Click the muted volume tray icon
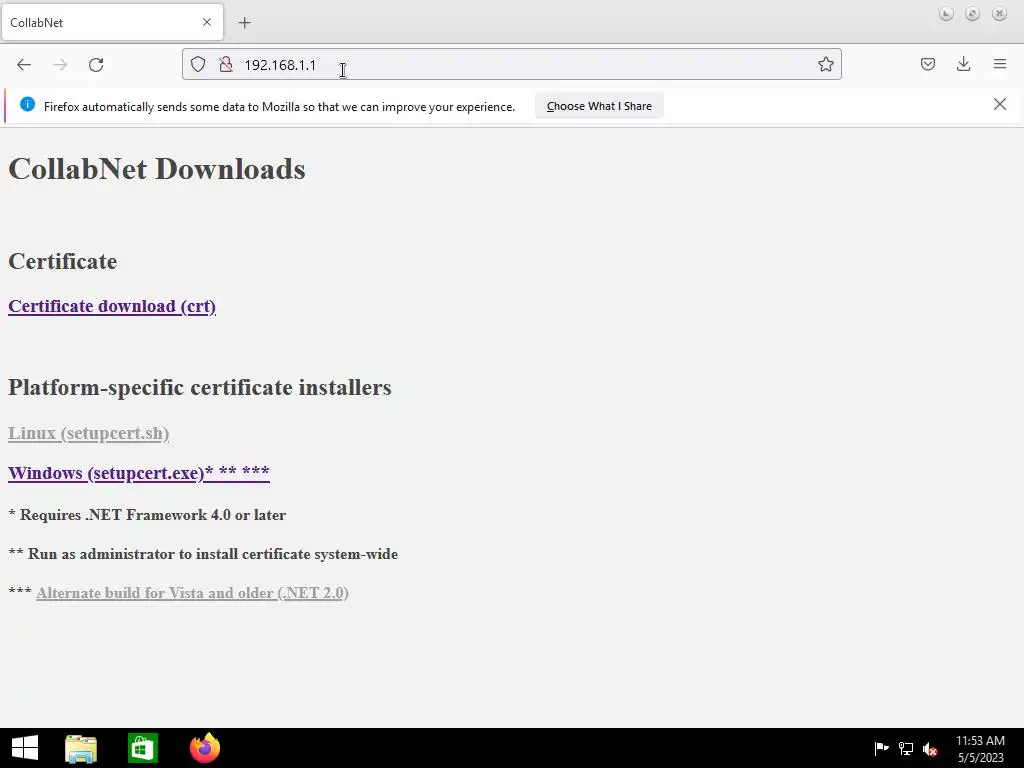 click(930, 749)
